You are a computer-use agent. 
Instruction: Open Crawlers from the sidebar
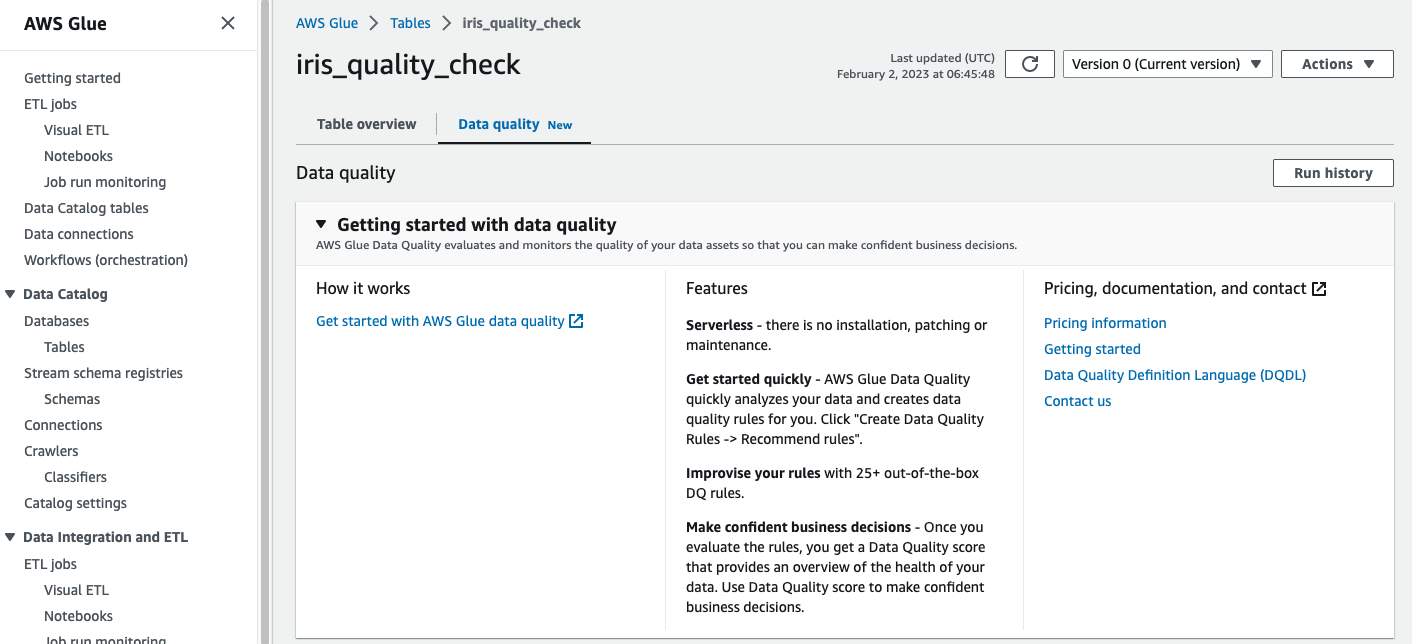pos(51,450)
